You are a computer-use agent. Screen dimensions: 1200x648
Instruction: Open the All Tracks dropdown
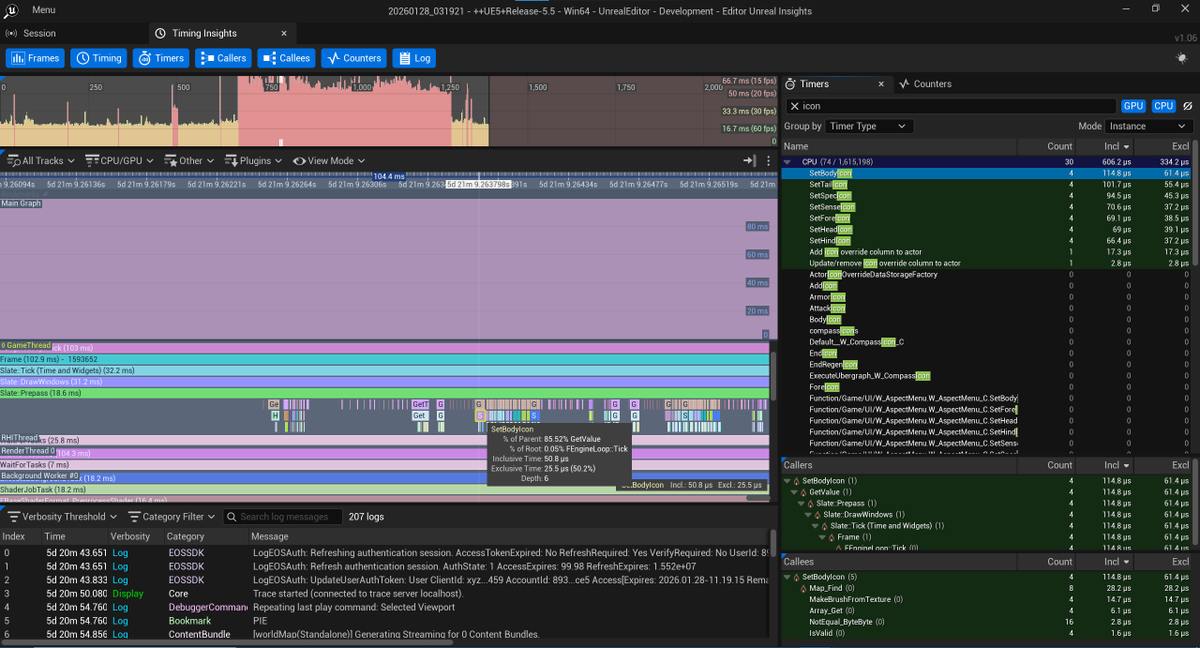pos(40,160)
